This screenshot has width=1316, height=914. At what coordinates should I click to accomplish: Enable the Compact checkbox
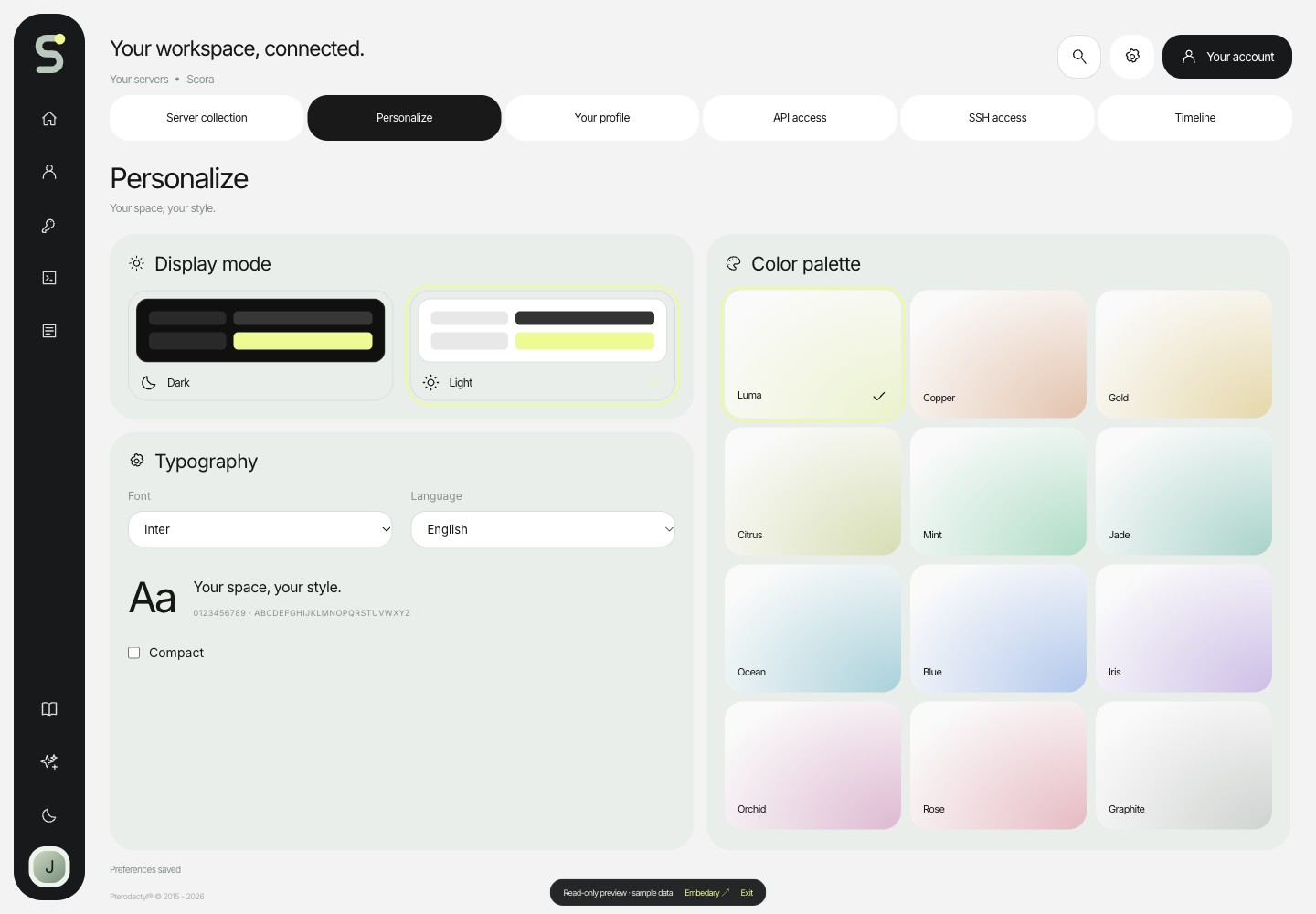tap(134, 653)
